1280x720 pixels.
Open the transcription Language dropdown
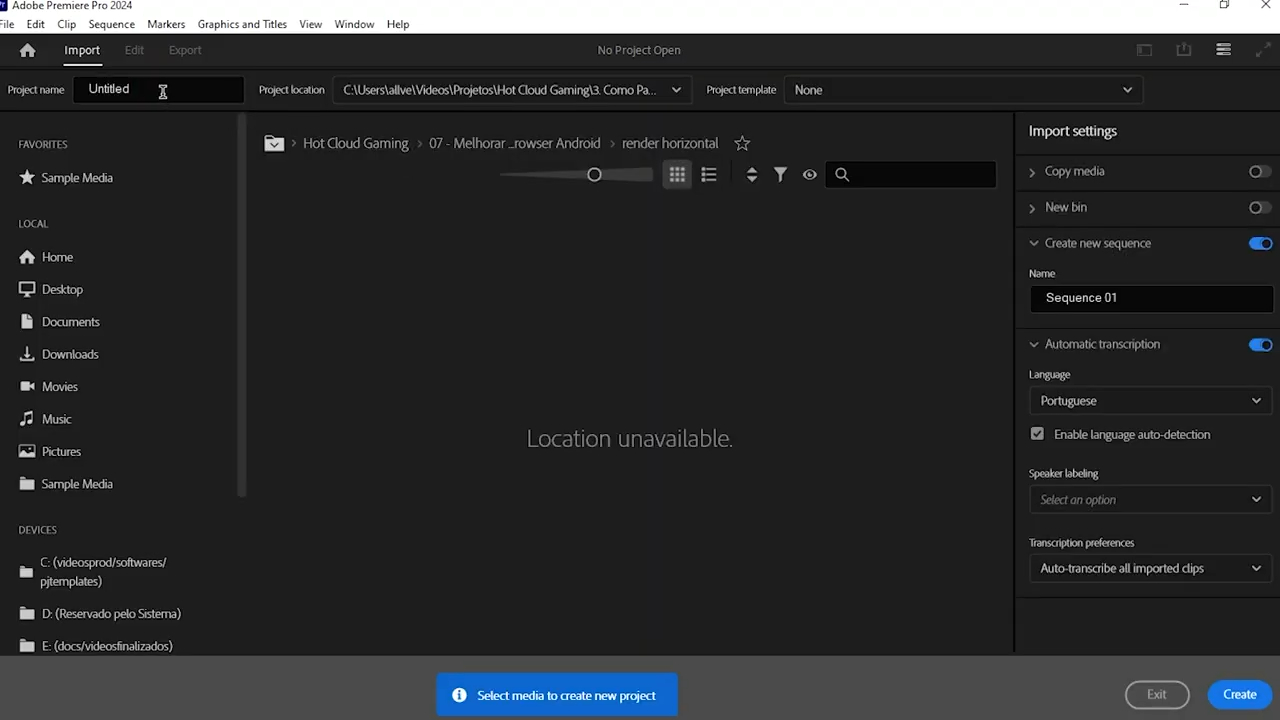(x=1150, y=400)
